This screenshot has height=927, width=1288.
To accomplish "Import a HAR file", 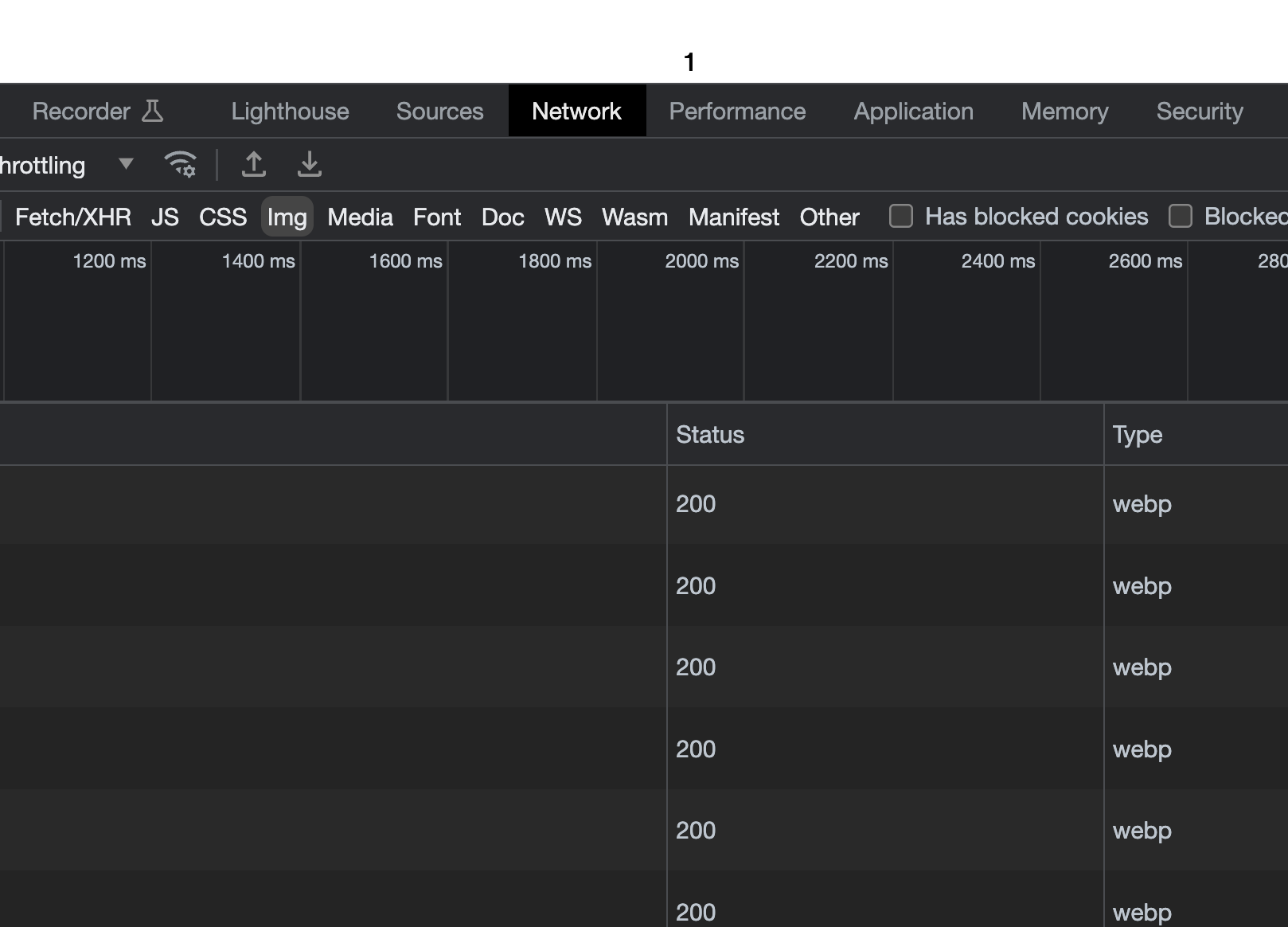I will (x=253, y=165).
